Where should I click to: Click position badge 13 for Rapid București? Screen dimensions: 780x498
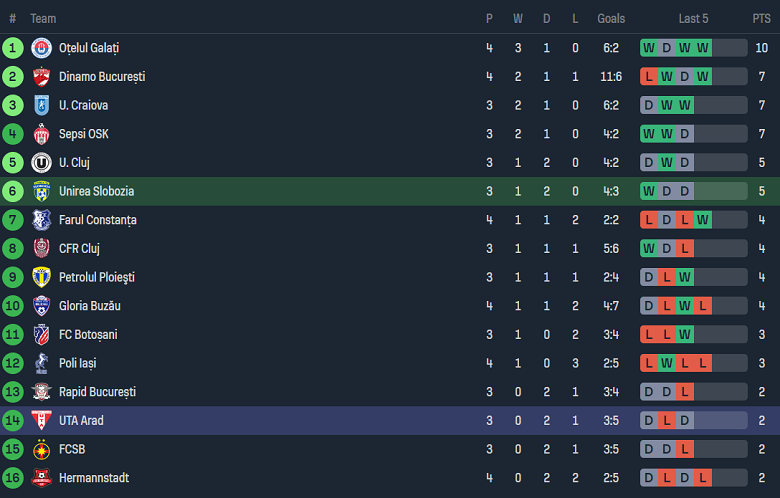[x=13, y=392]
